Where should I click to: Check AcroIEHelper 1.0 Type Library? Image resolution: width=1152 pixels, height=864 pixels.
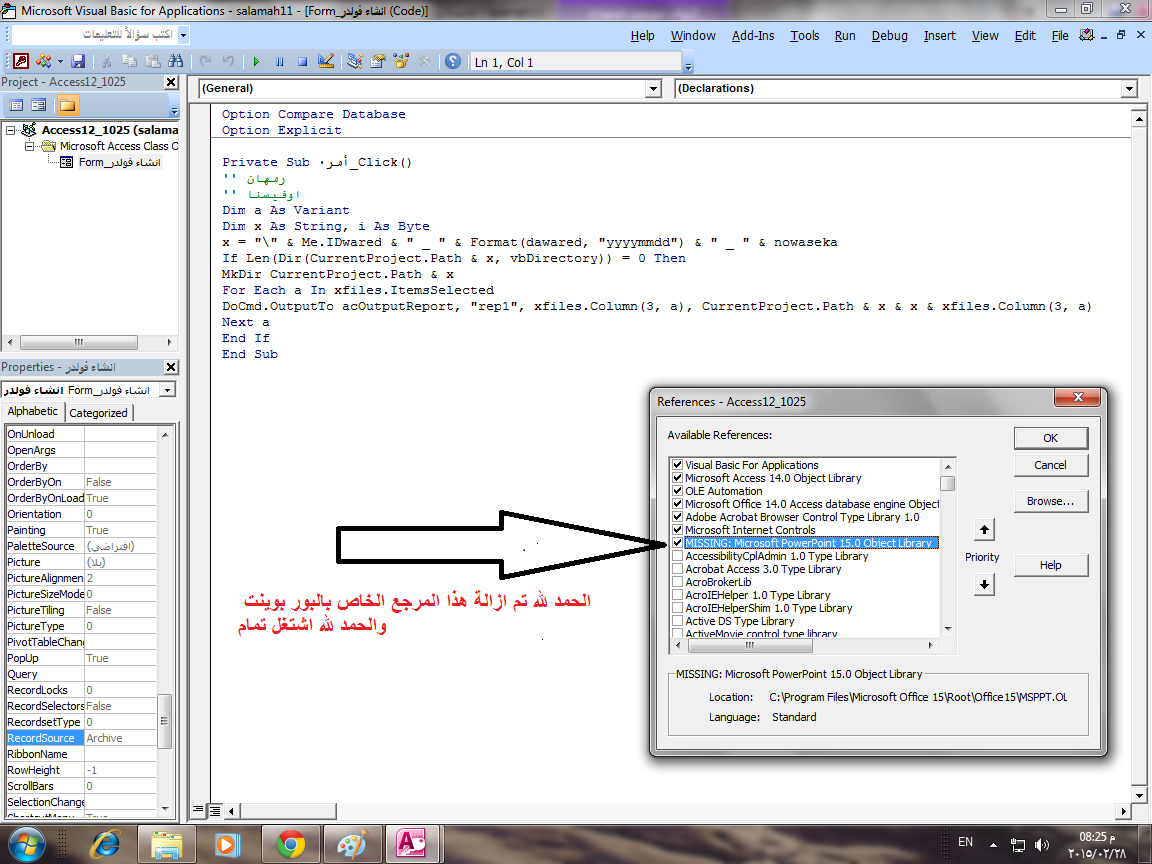[677, 595]
